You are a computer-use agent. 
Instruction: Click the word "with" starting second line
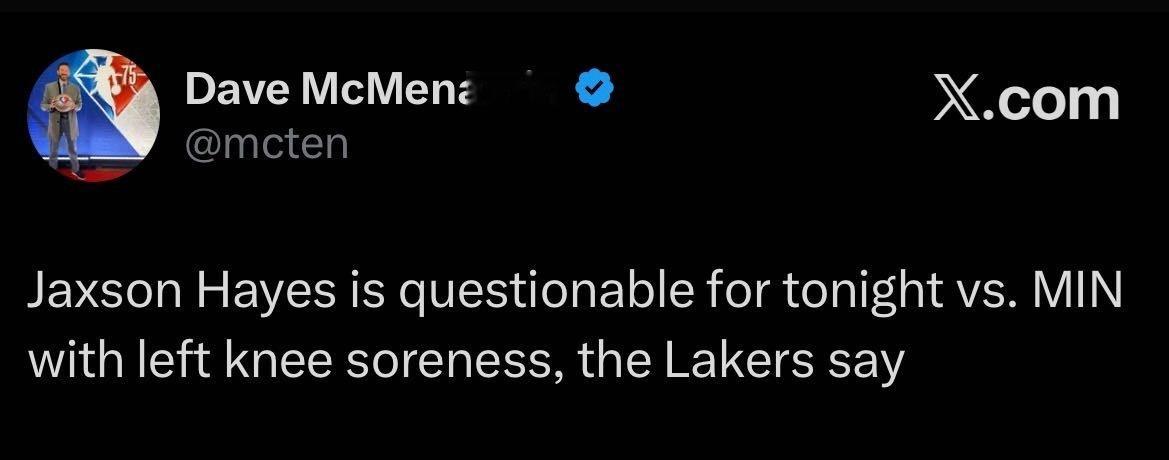63,359
